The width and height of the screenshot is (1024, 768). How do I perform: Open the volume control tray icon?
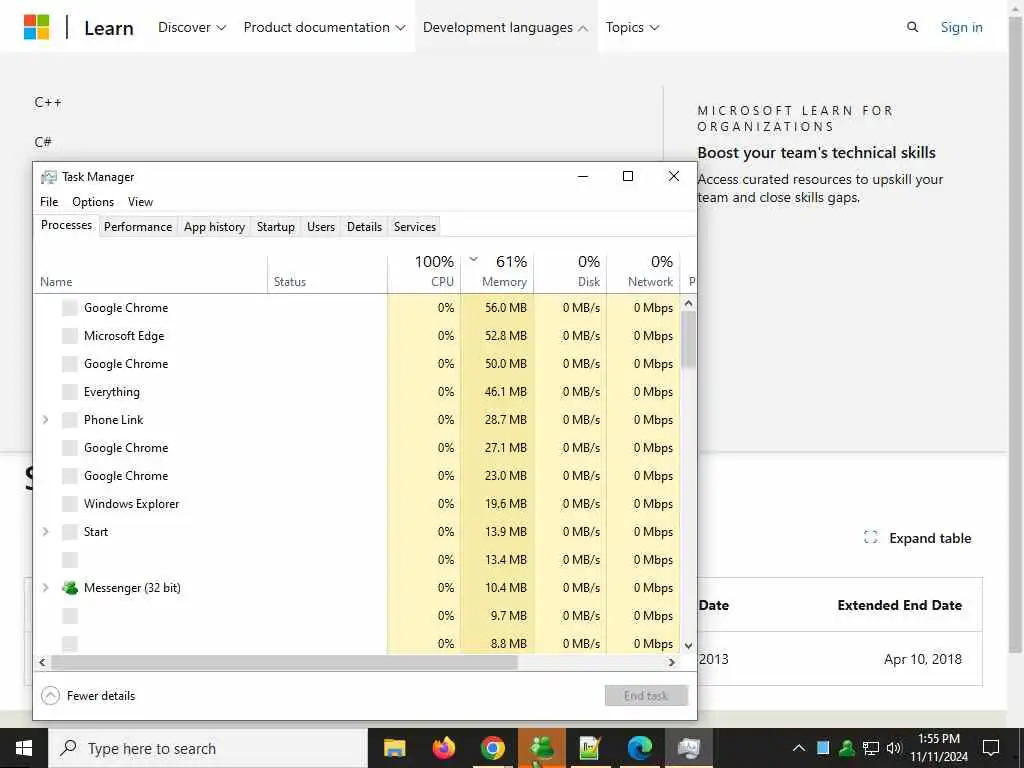[x=893, y=748]
